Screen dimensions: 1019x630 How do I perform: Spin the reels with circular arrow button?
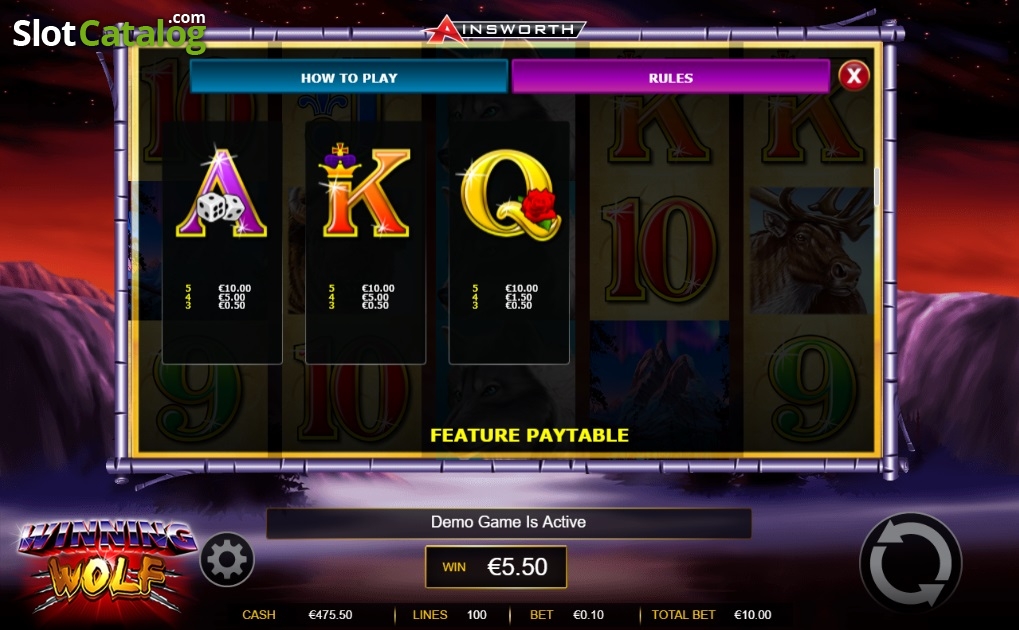point(910,563)
